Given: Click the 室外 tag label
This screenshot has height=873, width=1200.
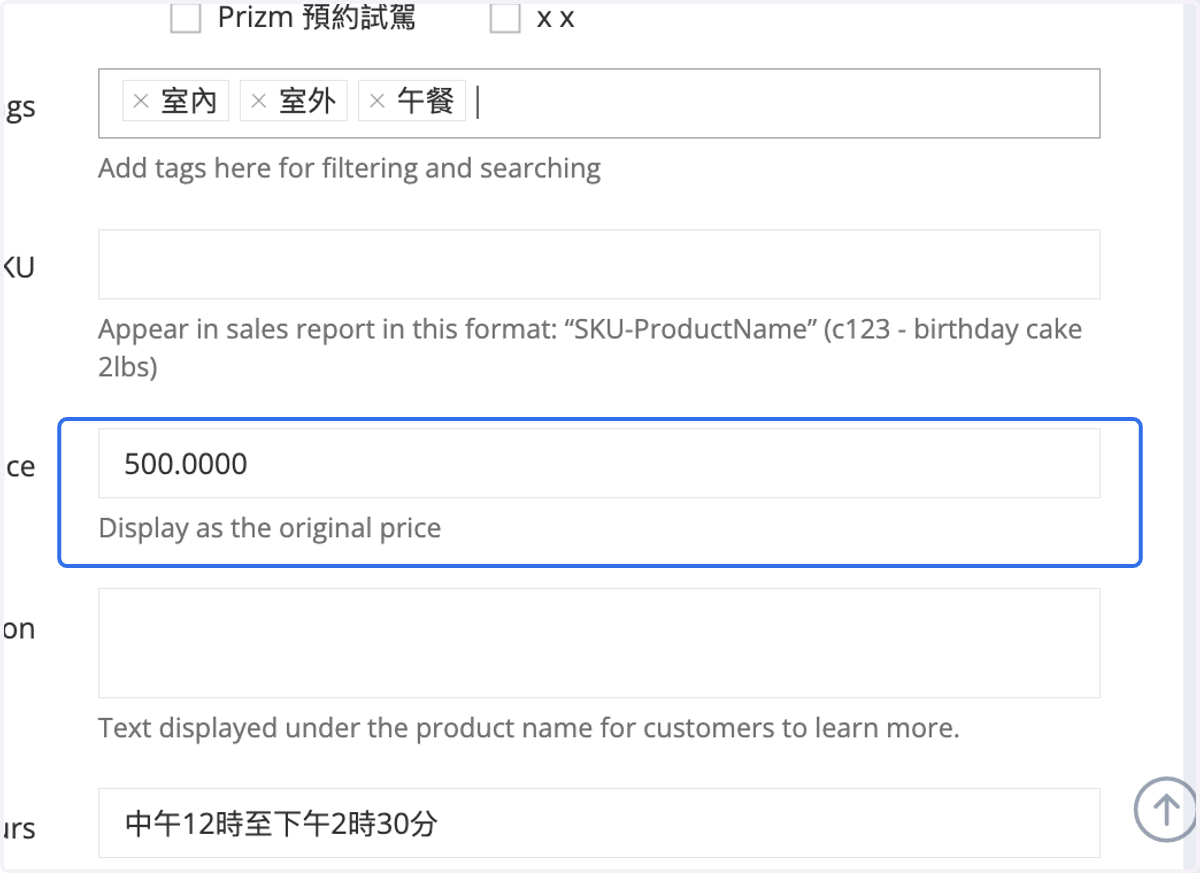Looking at the screenshot, I should click(x=307, y=101).
